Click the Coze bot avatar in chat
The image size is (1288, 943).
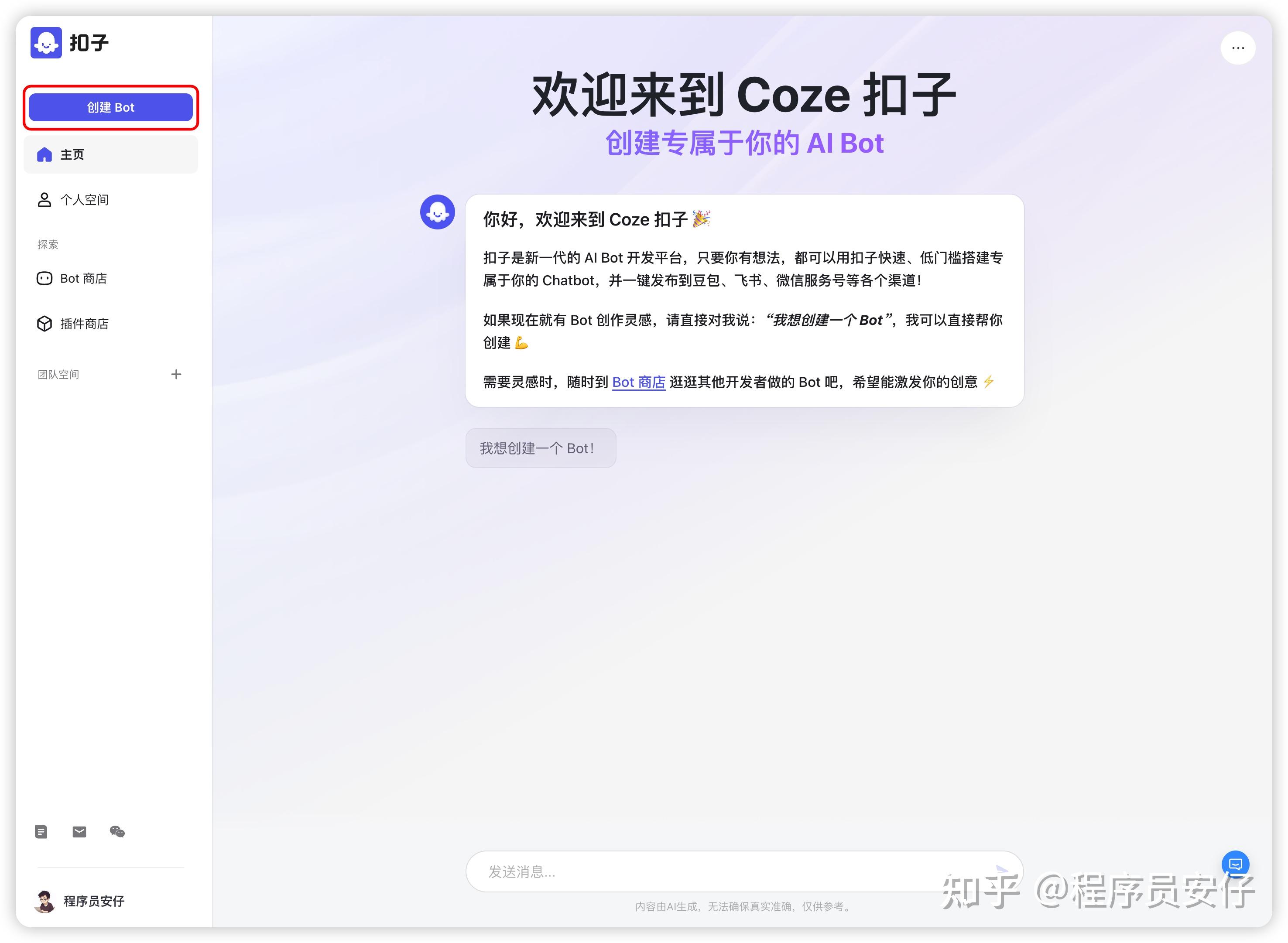[437, 212]
